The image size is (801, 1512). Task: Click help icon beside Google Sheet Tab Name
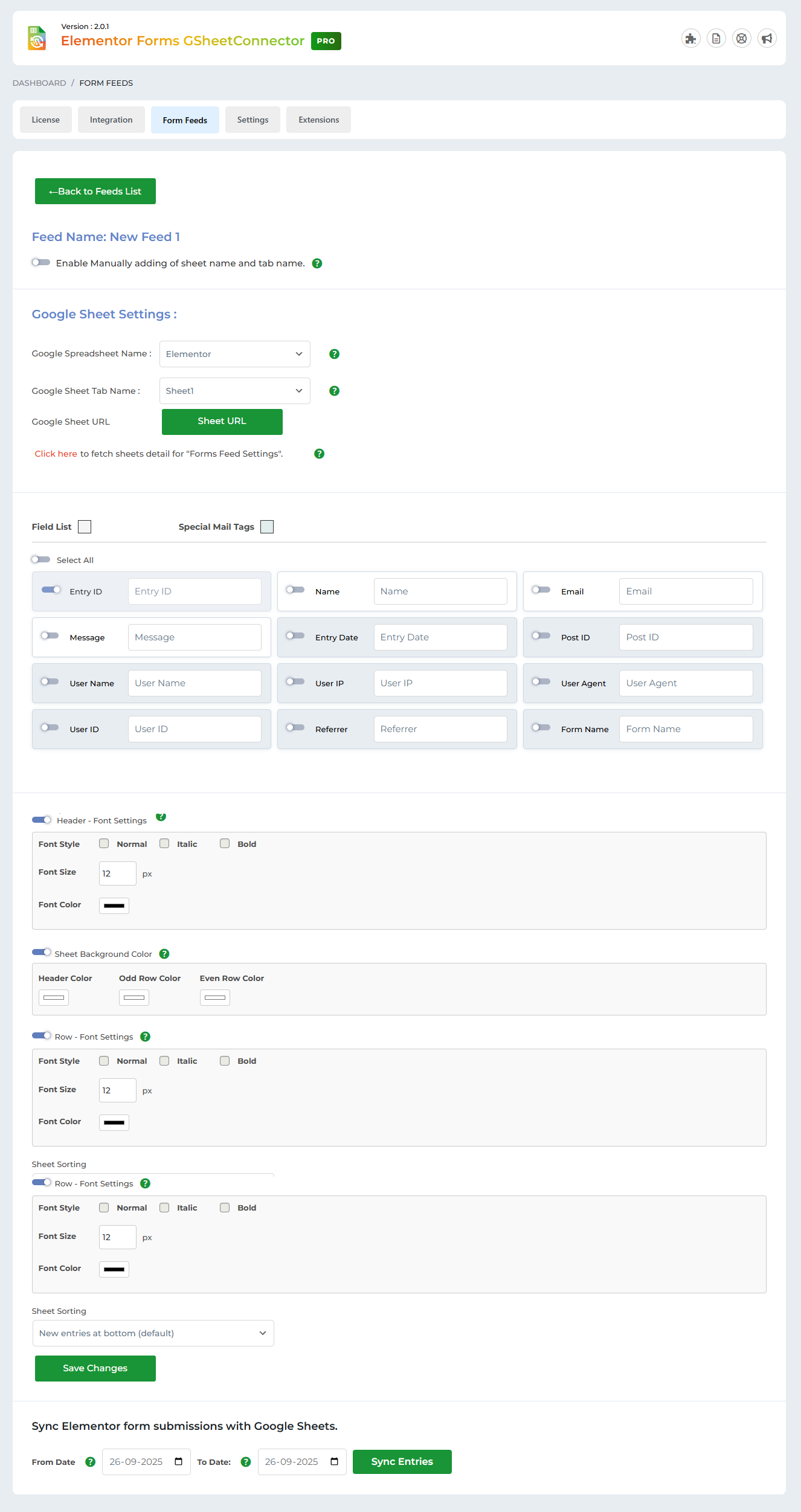[334, 391]
